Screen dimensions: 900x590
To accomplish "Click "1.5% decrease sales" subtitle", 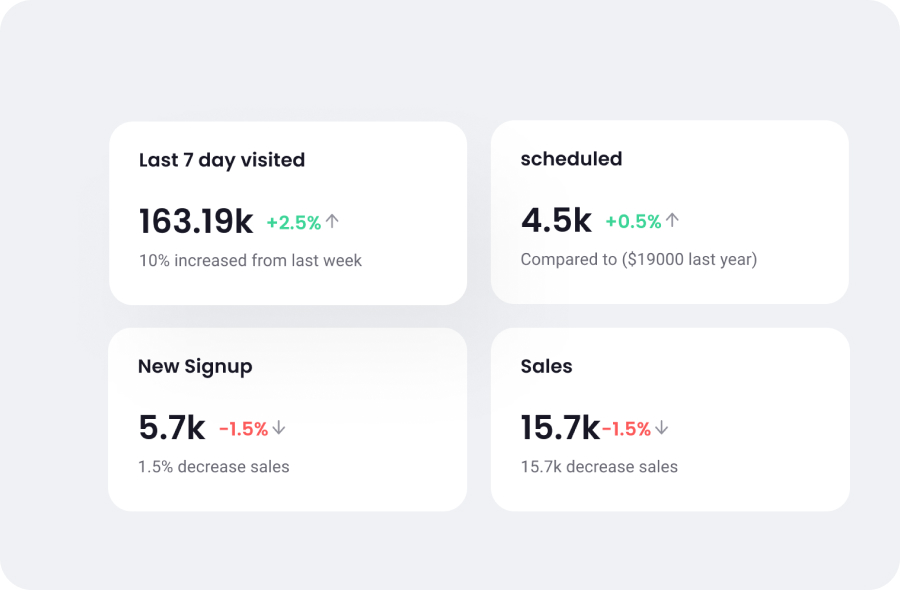I will point(213,466).
